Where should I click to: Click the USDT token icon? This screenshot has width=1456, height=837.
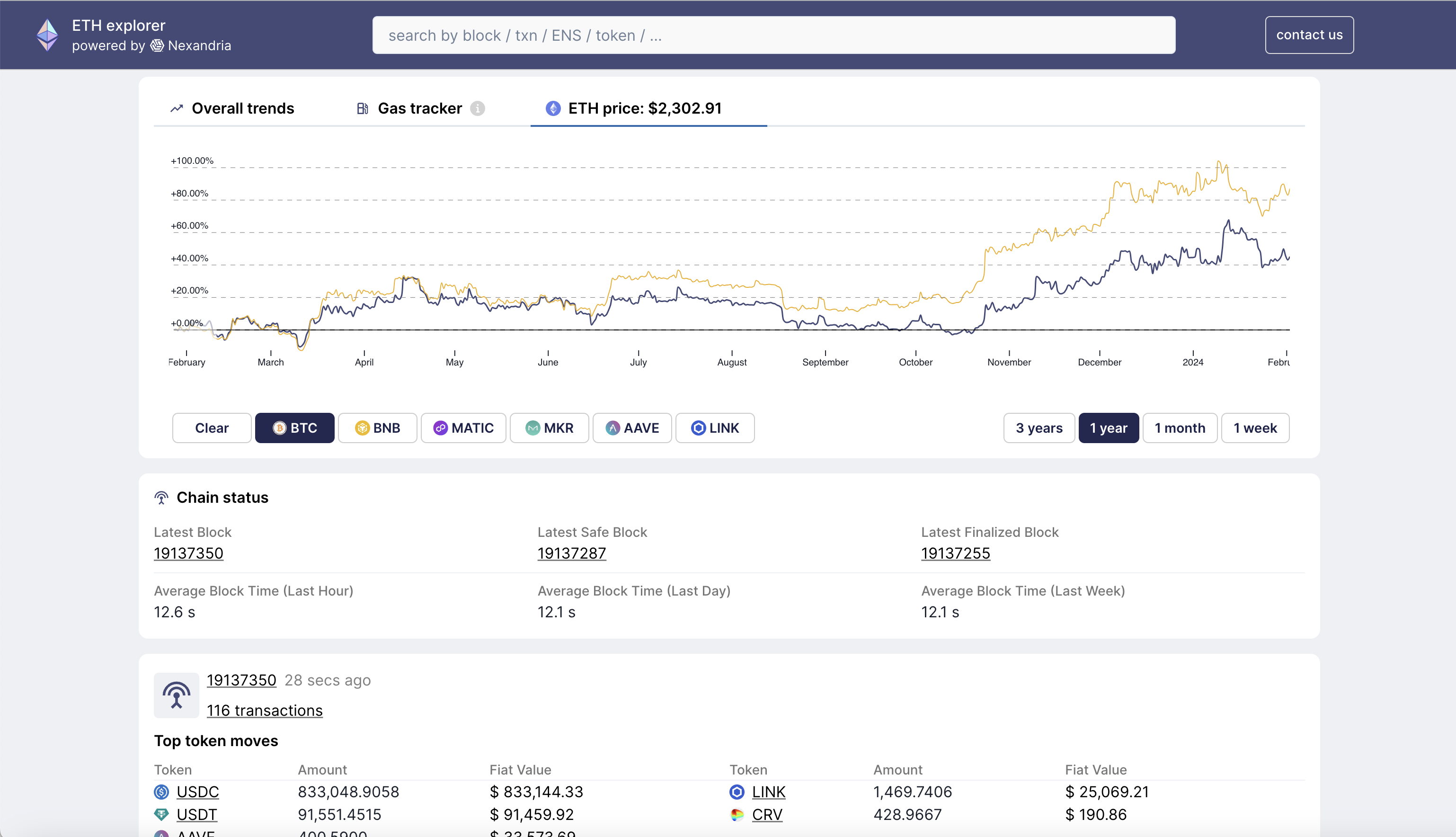[161, 814]
